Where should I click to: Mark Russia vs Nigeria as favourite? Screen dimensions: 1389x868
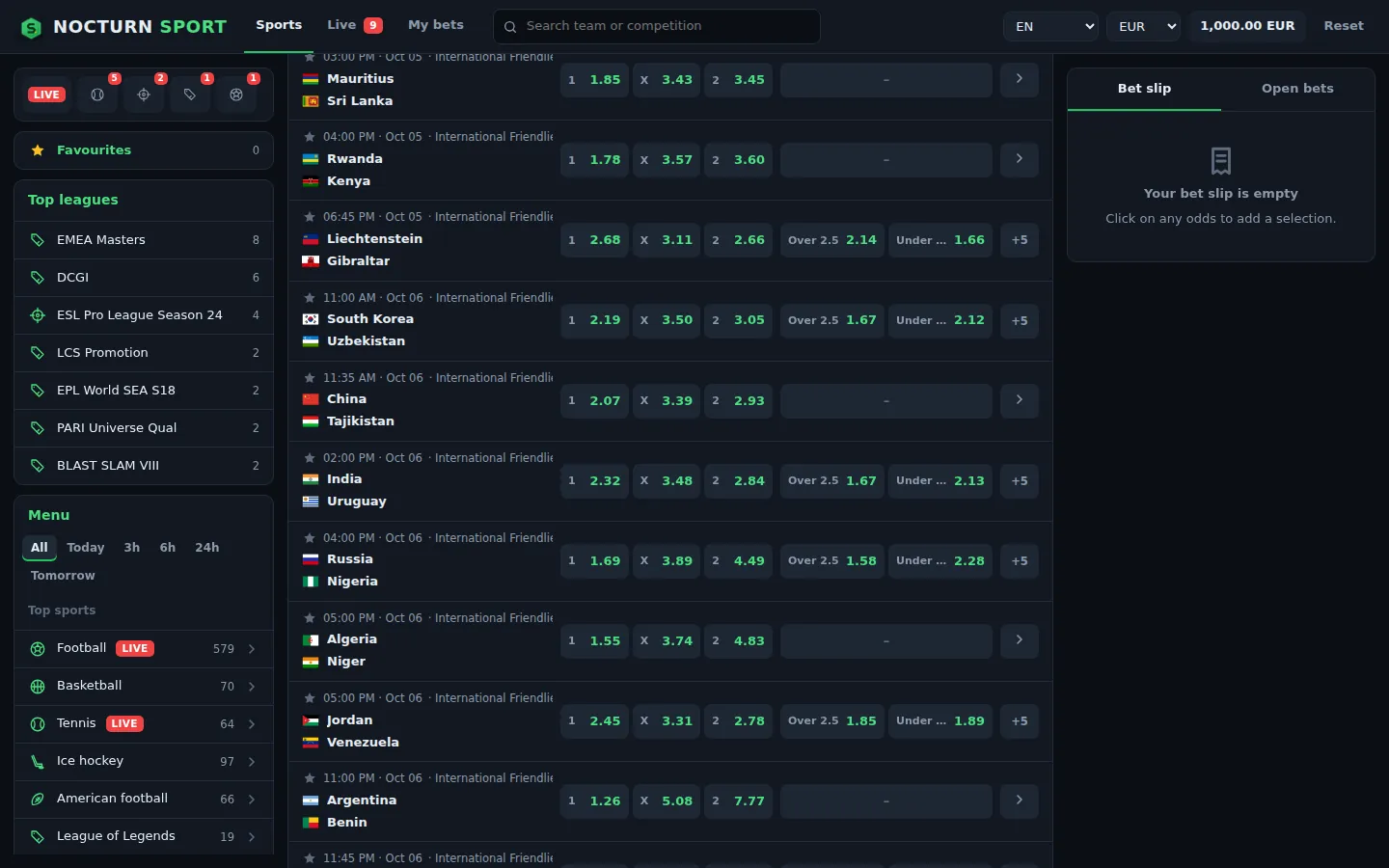coord(310,538)
